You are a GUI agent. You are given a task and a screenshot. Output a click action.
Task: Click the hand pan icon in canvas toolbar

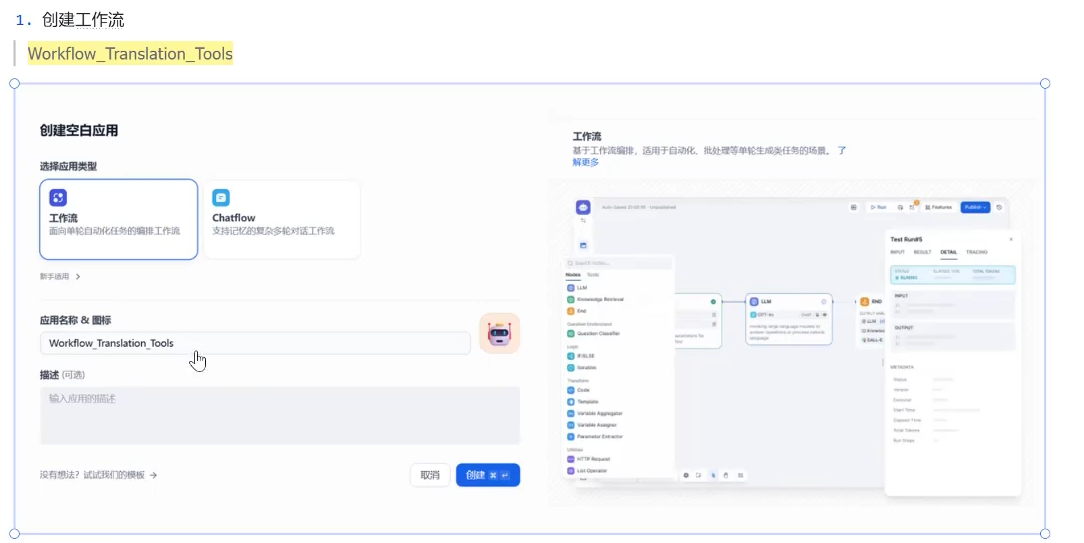[726, 476]
